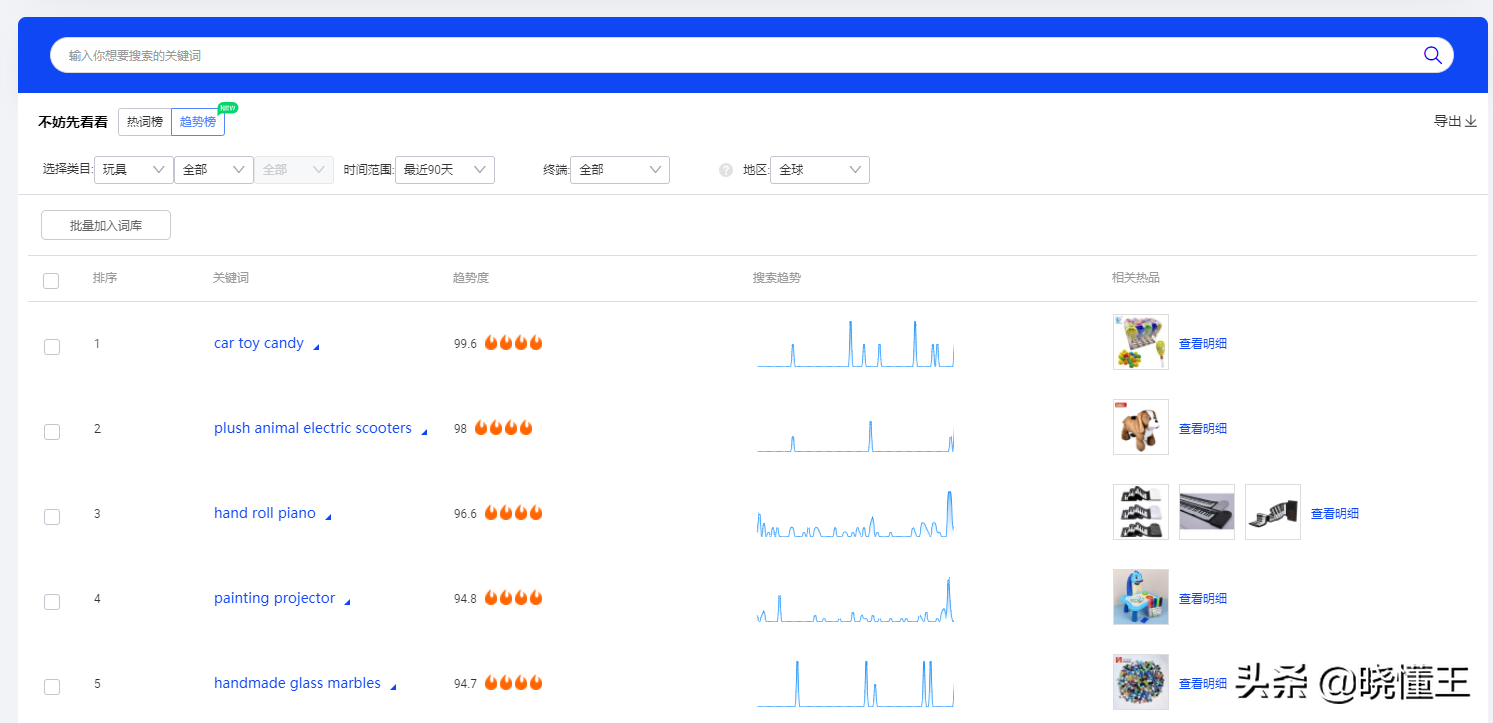This screenshot has height=723, width=1493.
Task: Click 查看明细 for plush animal electric scooters
Action: (1203, 428)
